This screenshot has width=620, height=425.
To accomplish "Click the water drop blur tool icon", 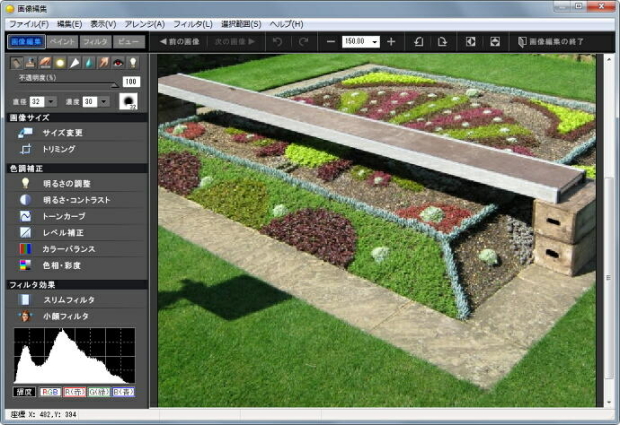I will tap(88, 62).
